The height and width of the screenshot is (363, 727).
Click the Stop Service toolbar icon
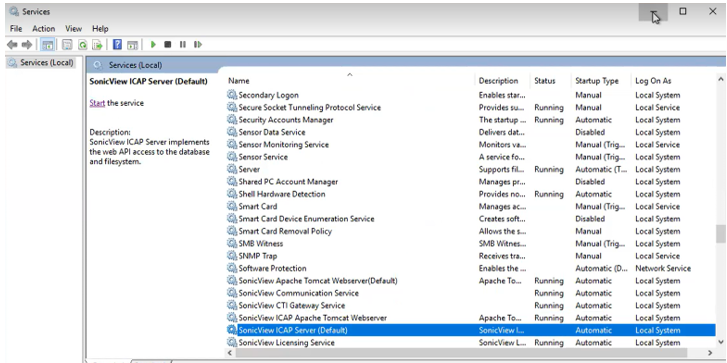coord(168,45)
